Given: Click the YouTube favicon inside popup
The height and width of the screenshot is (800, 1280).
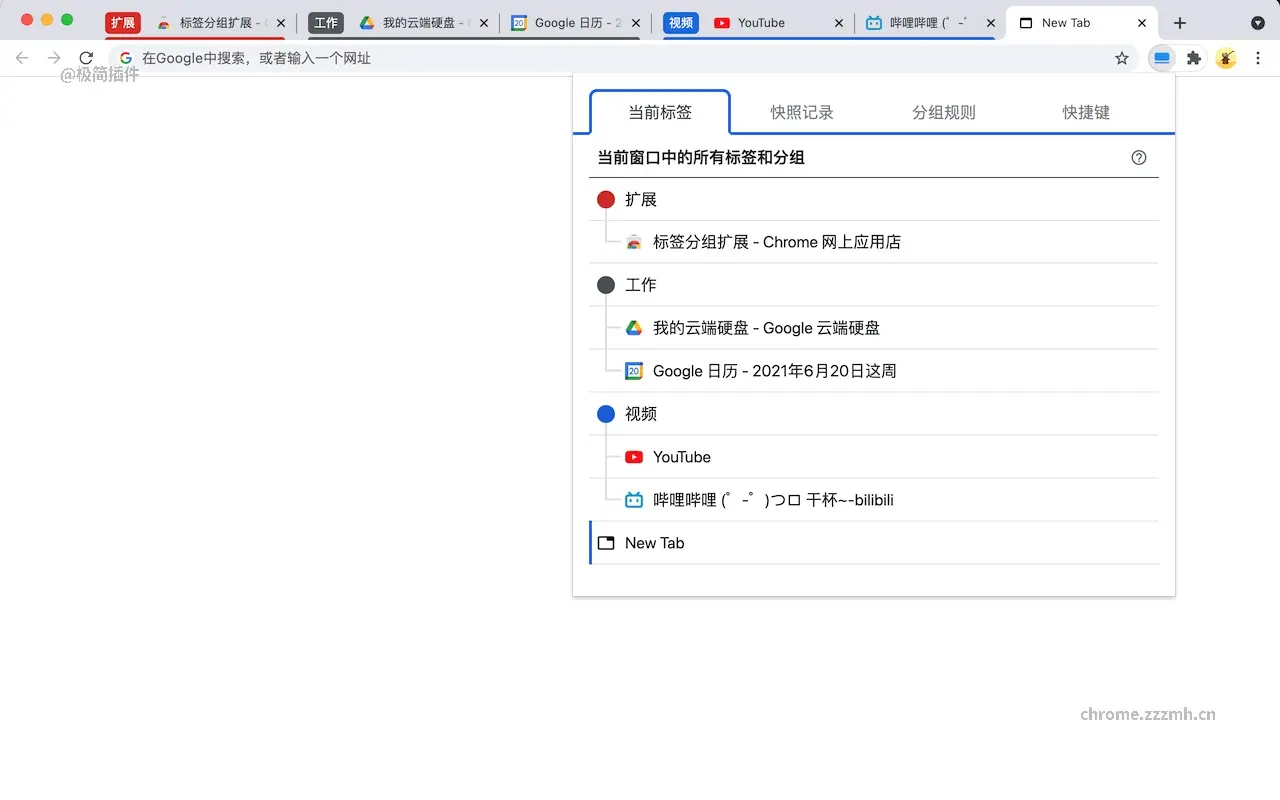Looking at the screenshot, I should click(x=633, y=457).
